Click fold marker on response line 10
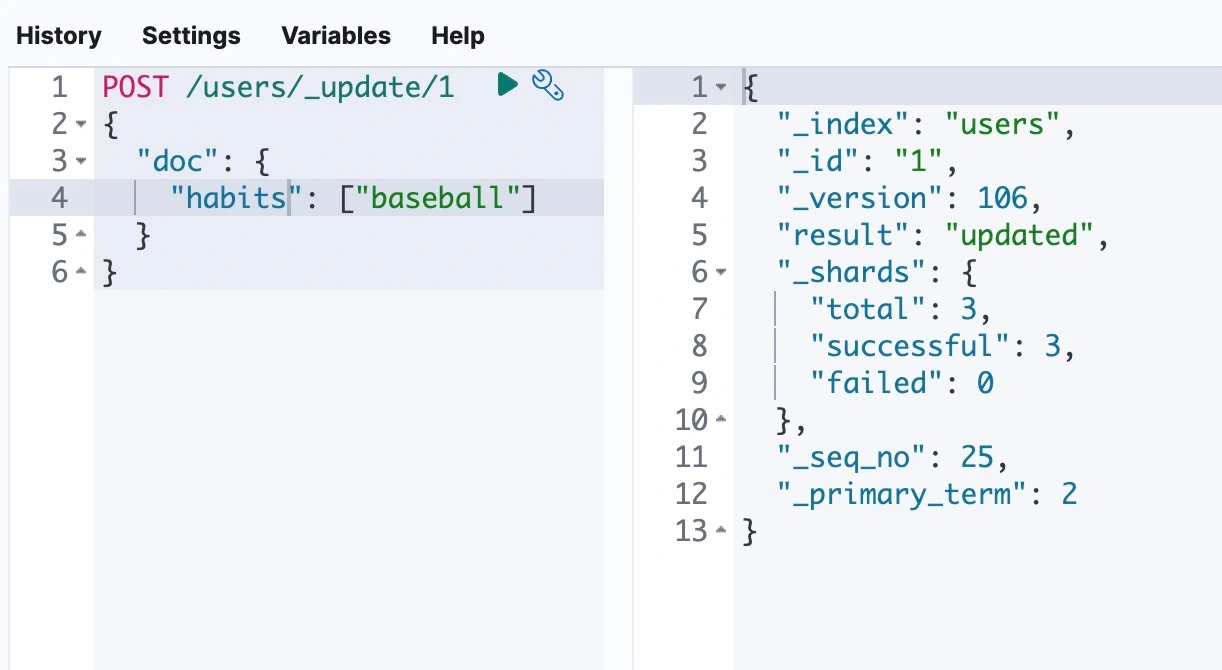Screen dimensions: 1222x670 [721, 420]
